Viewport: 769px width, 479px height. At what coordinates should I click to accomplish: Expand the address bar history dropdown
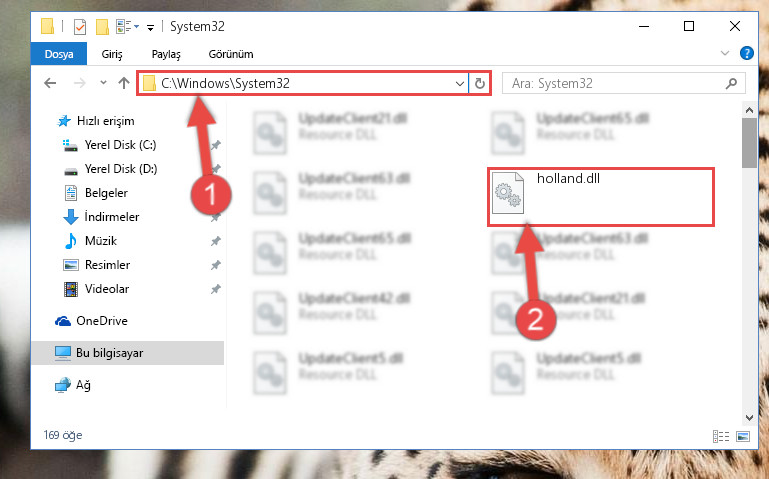click(460, 84)
